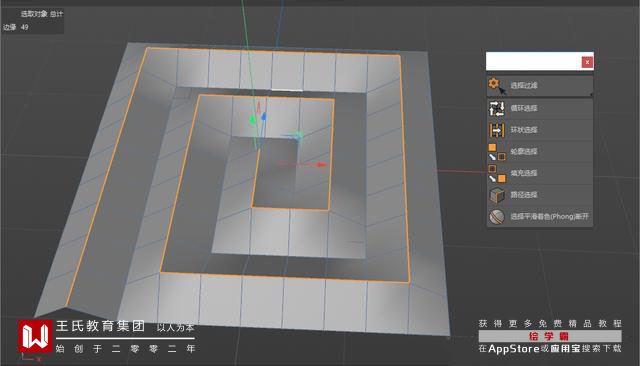Screen dimensions: 640x366
Task: Choose 路径选择 path selection tool
Action: point(539,195)
